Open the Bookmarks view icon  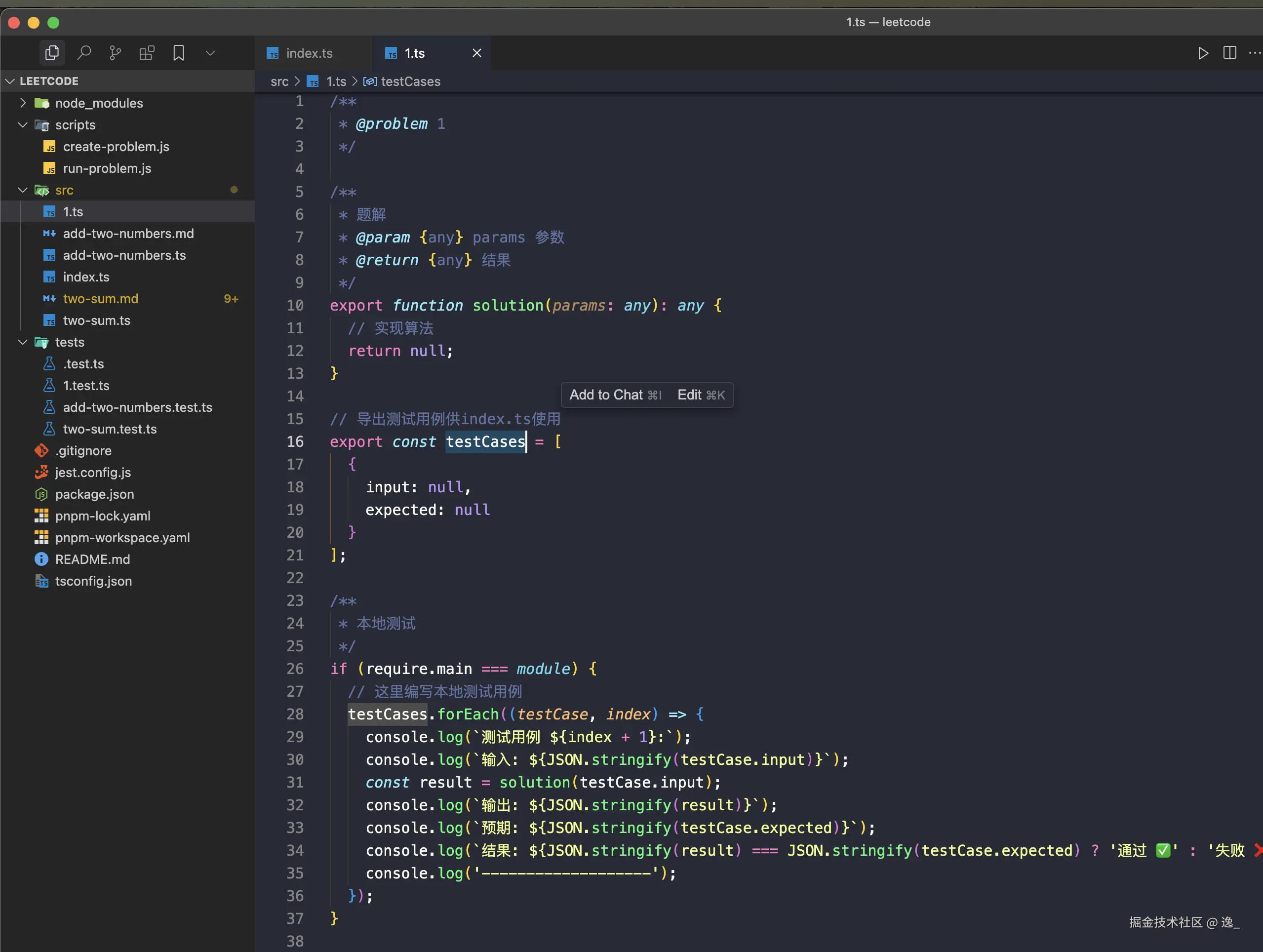tap(178, 53)
